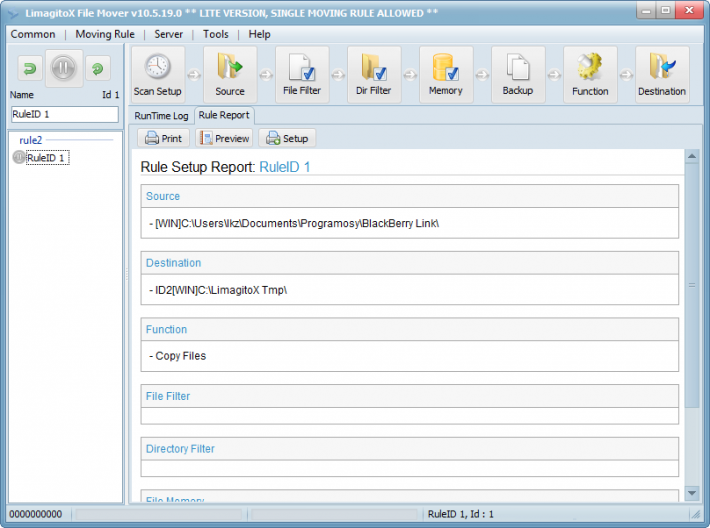Minimize the LimagitoX window

[x=646, y=11]
